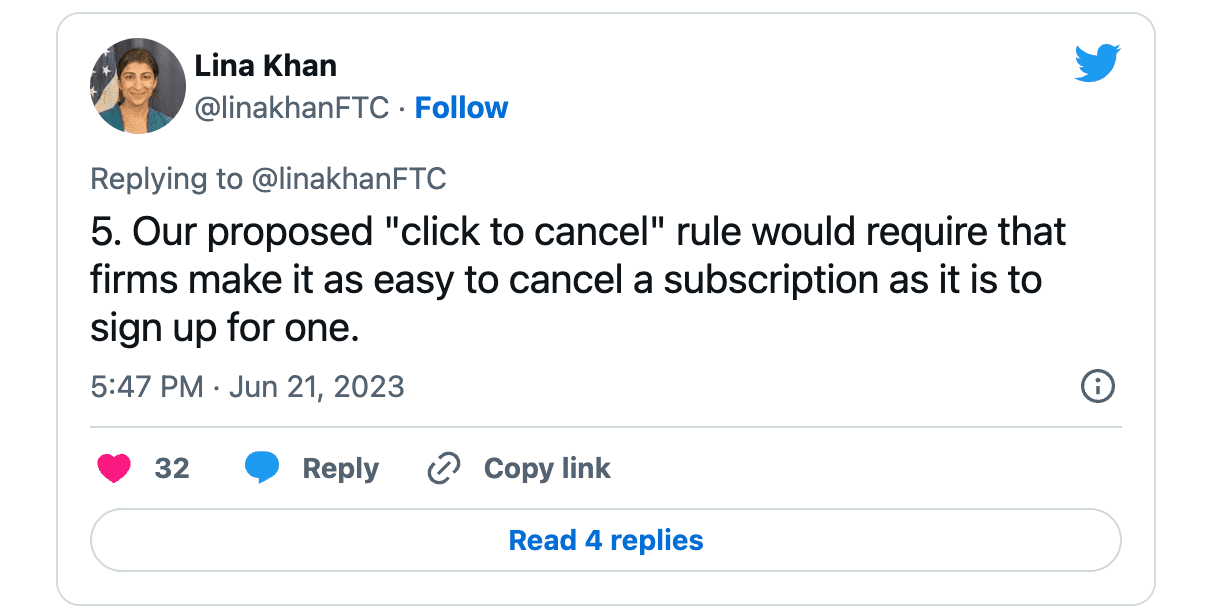Click the 'Replying to' label text
The image size is (1208, 616).
click(166, 179)
